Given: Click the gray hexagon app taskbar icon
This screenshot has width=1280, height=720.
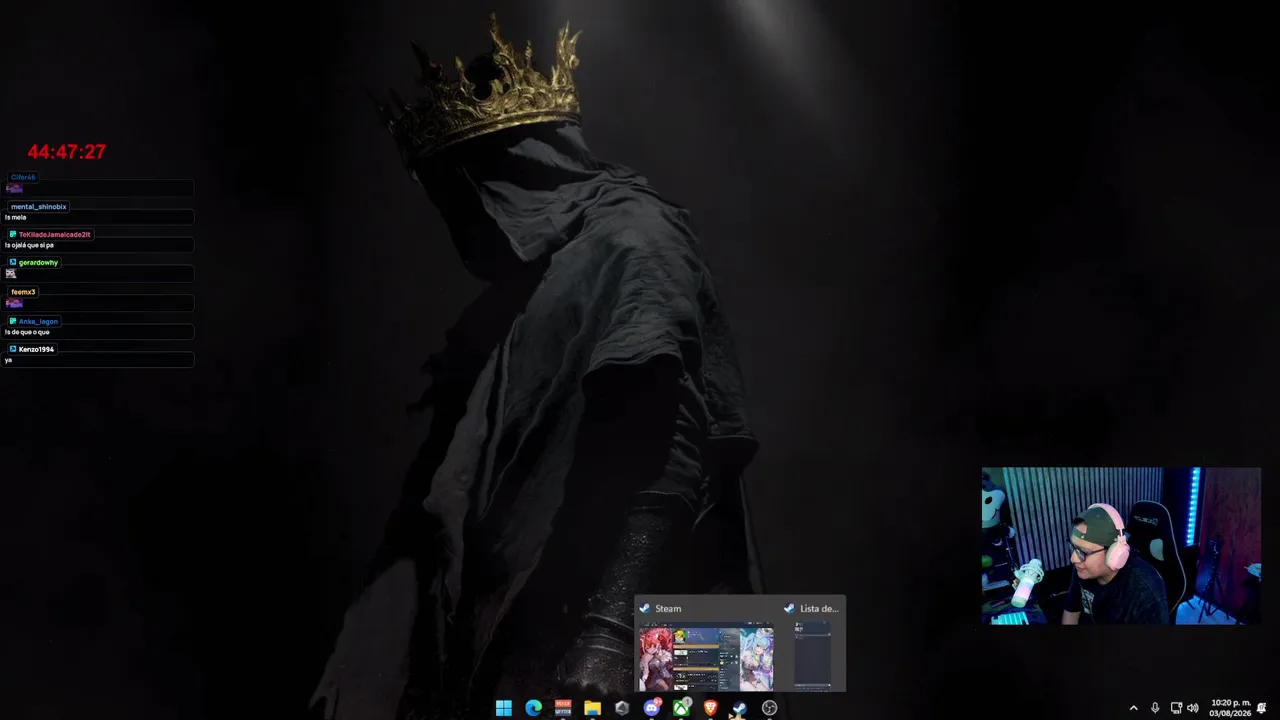Looking at the screenshot, I should (x=622, y=708).
